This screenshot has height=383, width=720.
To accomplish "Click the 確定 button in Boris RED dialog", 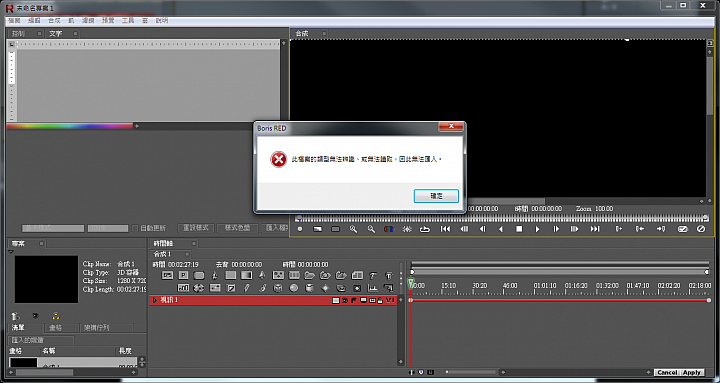I will click(x=436, y=196).
